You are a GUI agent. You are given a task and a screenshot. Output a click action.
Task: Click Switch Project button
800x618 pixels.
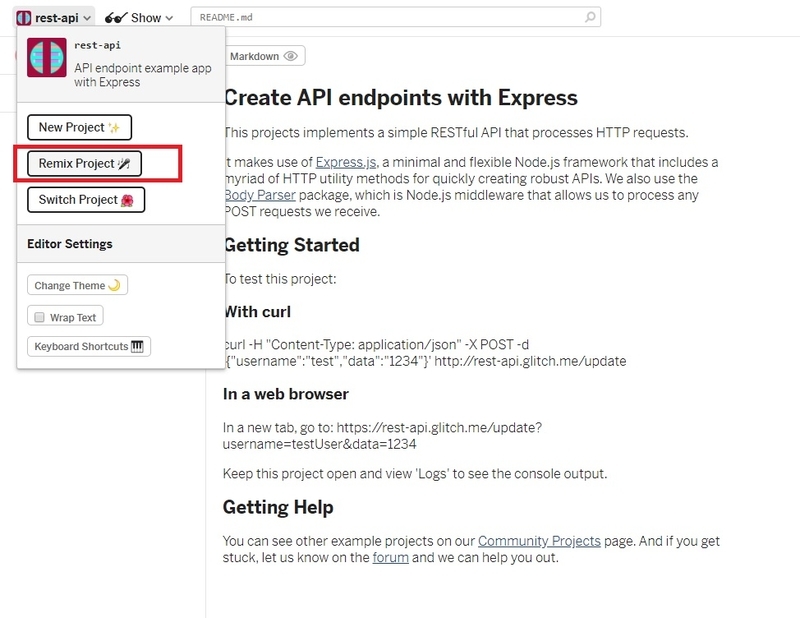pos(86,200)
